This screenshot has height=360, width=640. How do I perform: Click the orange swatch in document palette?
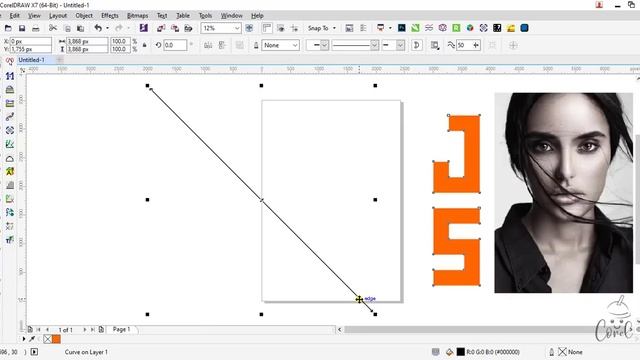coord(56,339)
